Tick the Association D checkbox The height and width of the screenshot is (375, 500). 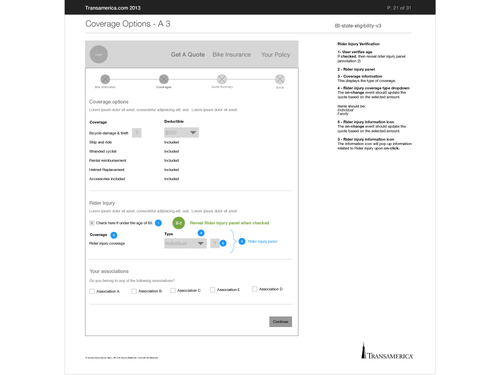pyautogui.click(x=255, y=289)
